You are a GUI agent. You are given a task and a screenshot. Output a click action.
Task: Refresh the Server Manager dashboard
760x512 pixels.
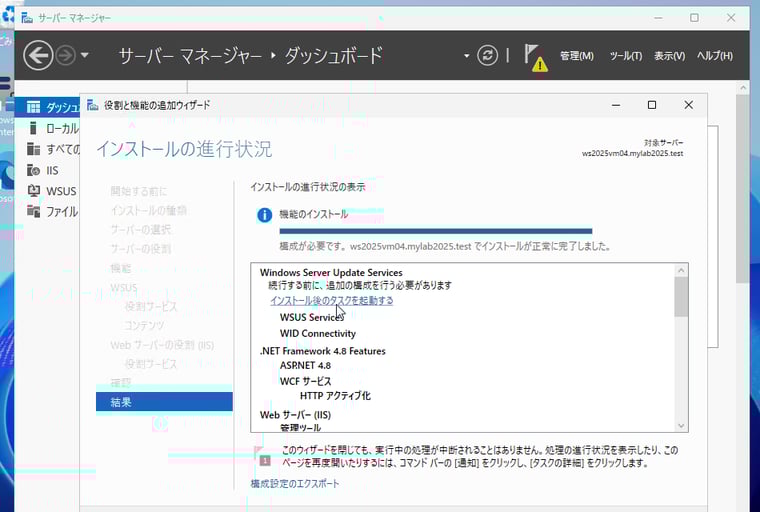point(487,55)
